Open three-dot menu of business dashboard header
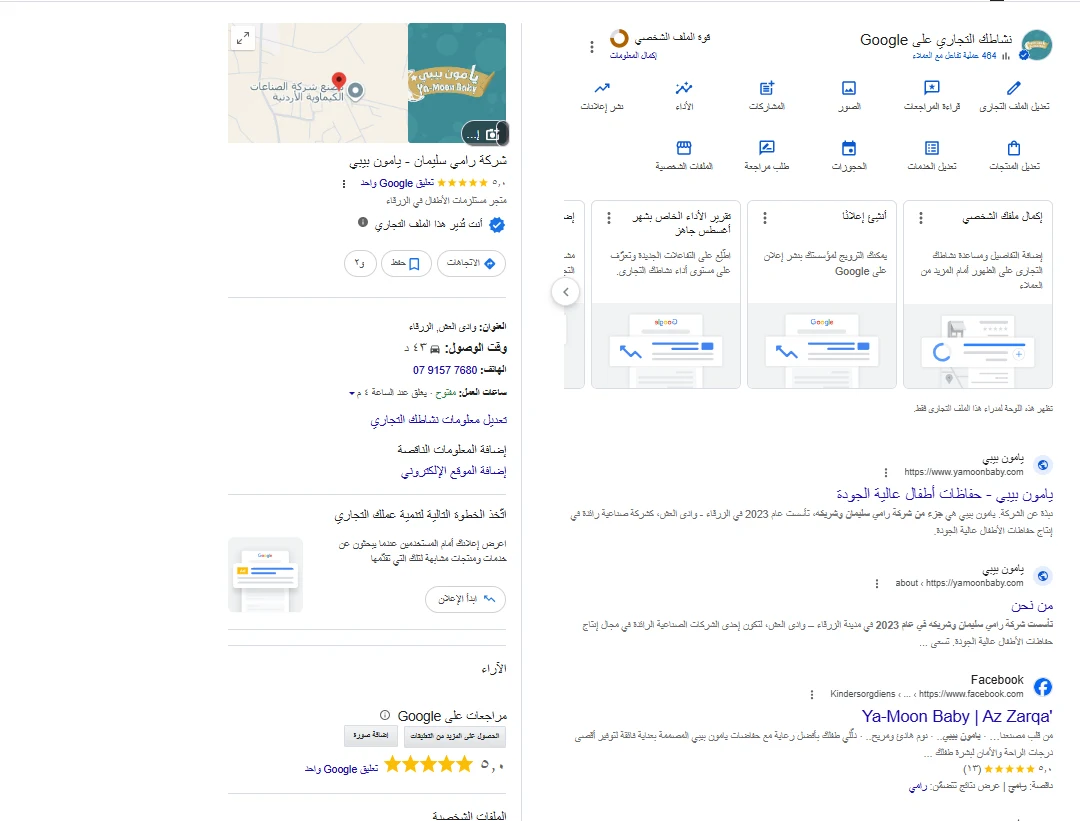This screenshot has height=821, width=1080. point(592,47)
